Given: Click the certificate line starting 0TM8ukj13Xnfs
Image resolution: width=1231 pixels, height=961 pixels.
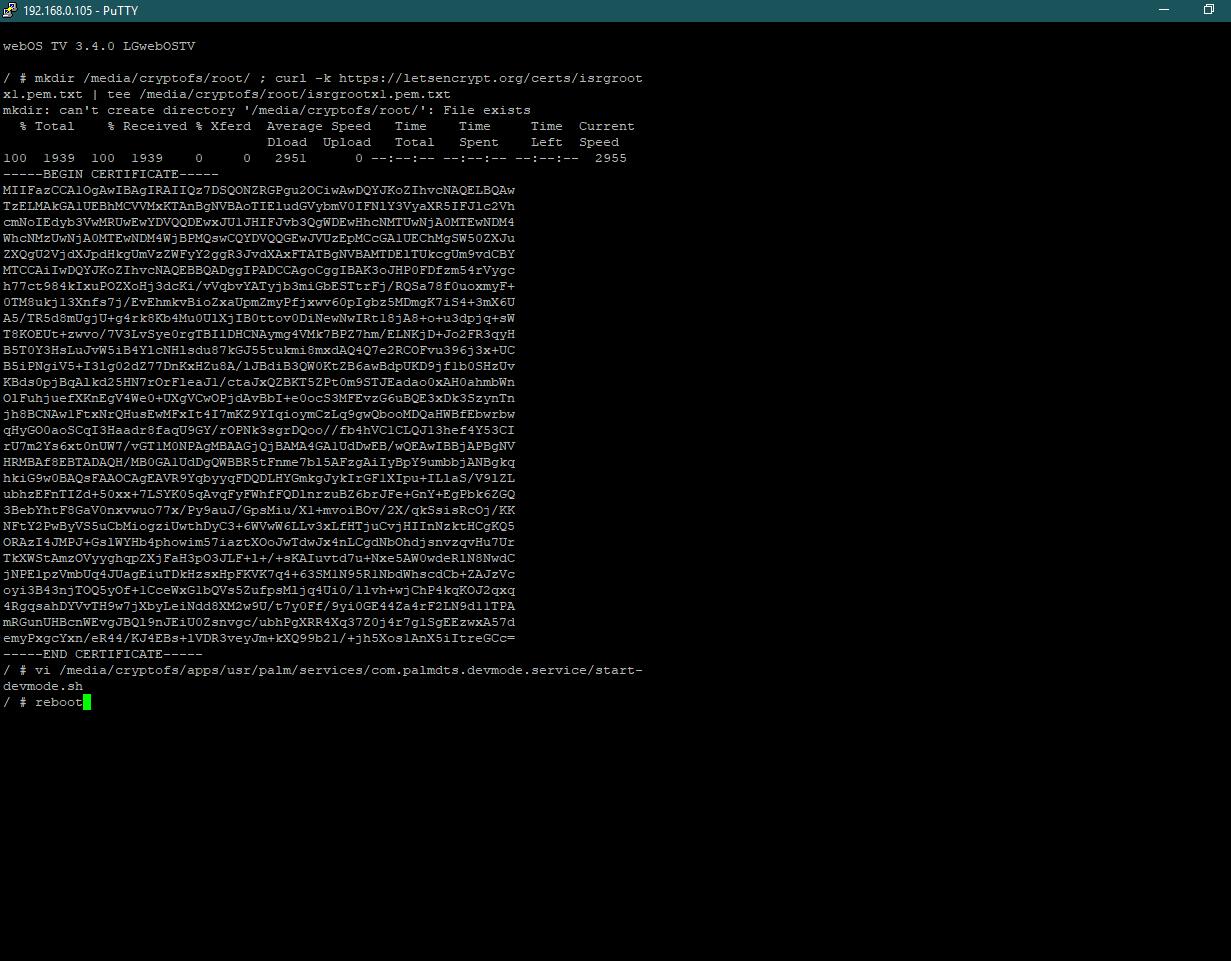Looking at the screenshot, I should (259, 302).
